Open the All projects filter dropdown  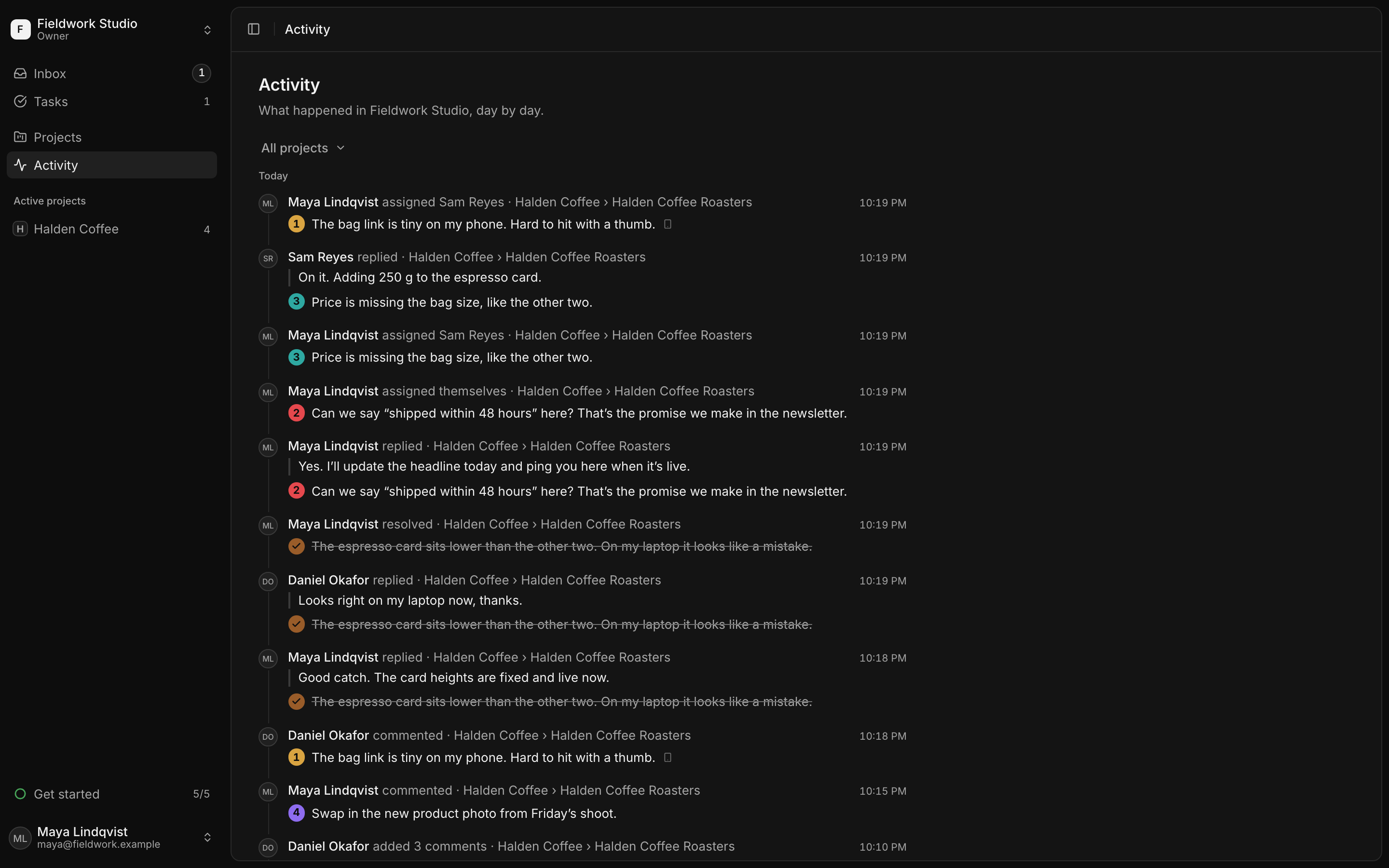point(302,148)
